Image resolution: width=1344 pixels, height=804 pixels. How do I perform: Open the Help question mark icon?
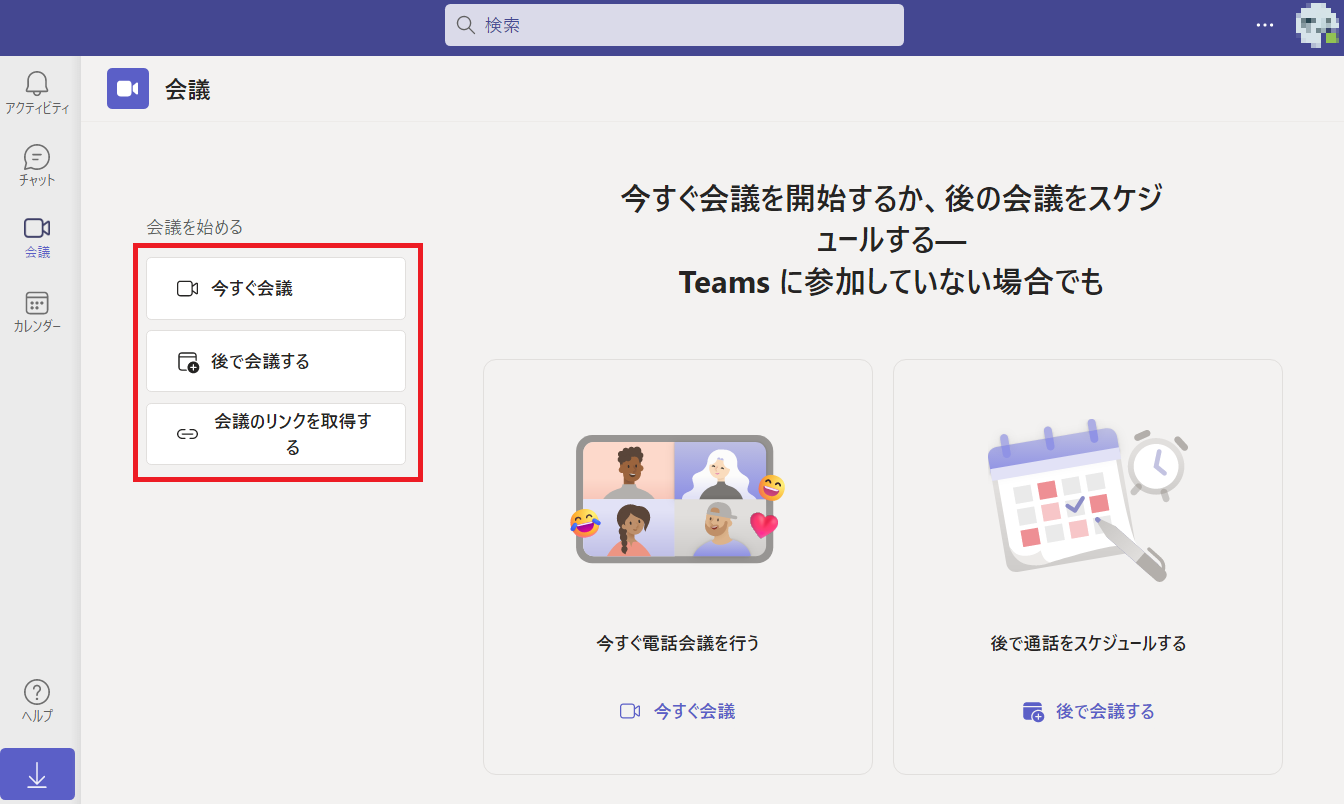[37, 692]
